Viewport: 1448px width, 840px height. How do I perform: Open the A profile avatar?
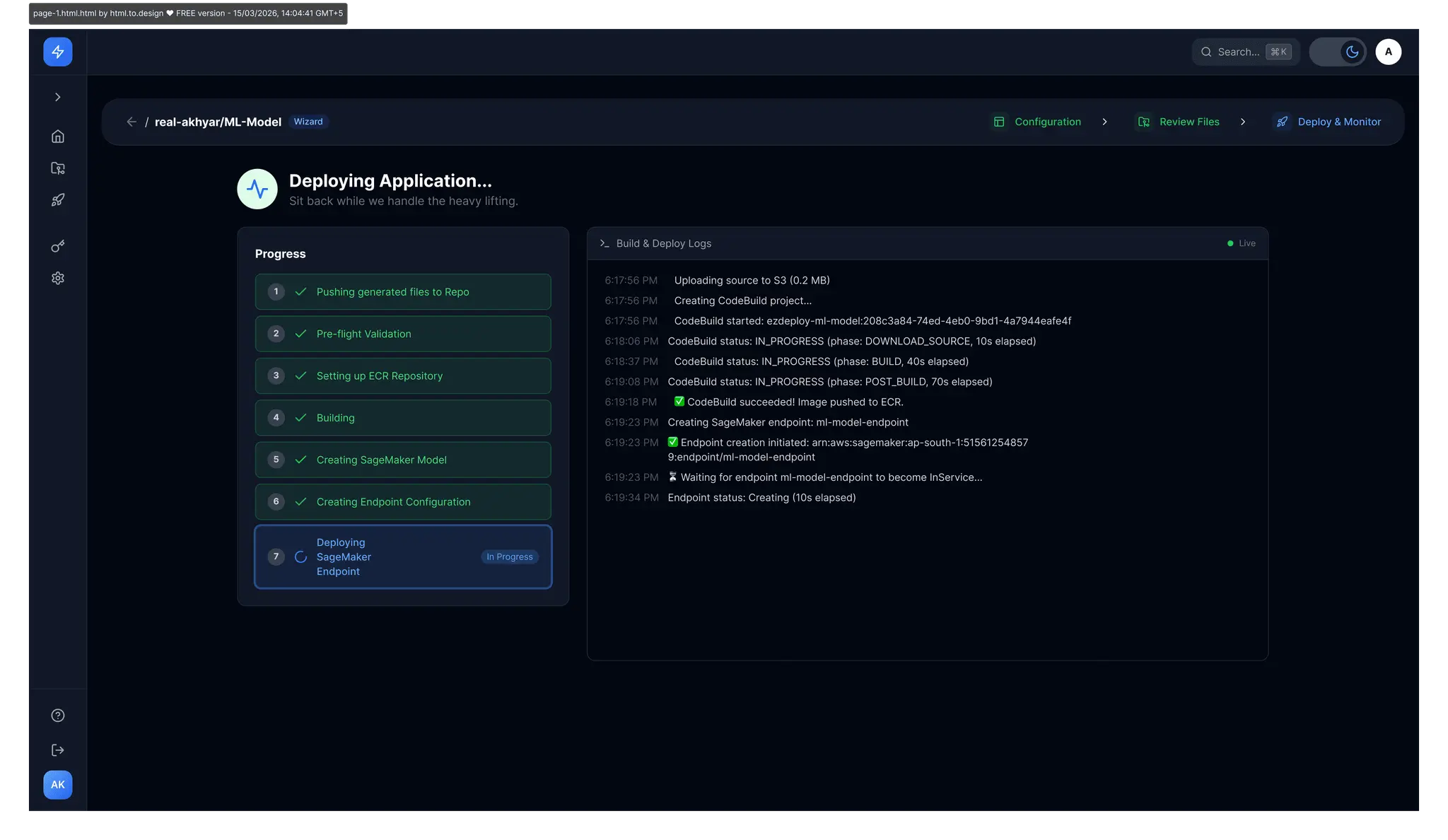pyautogui.click(x=1389, y=52)
